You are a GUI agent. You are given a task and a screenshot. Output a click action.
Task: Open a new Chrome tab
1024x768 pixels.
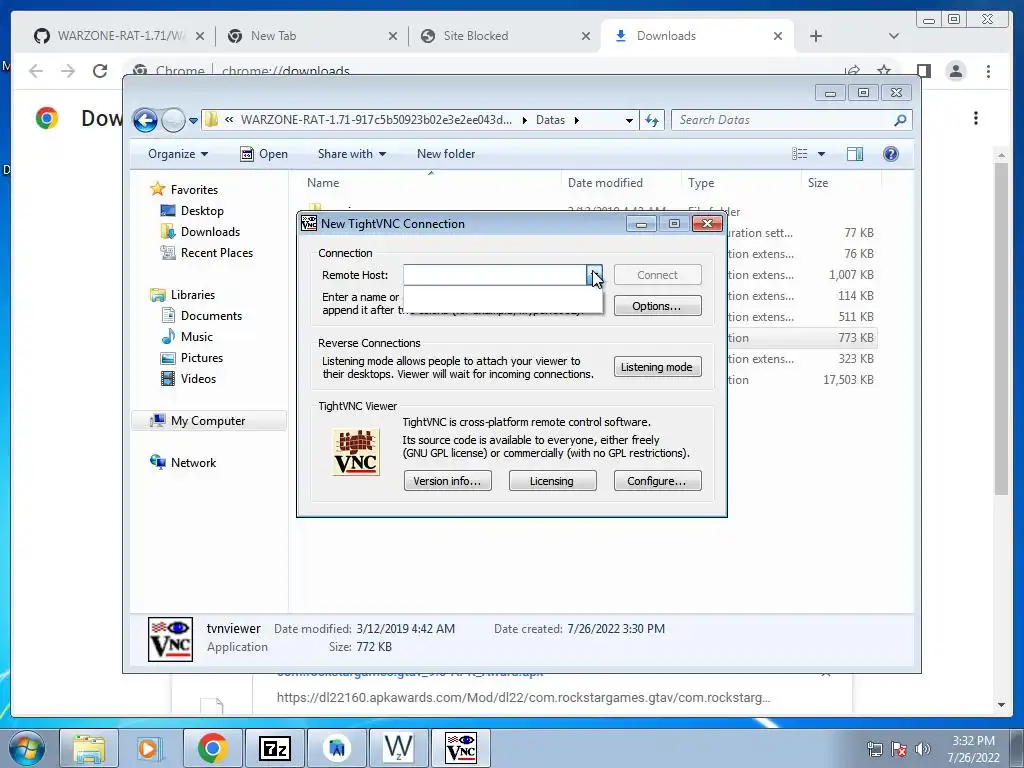[x=816, y=36]
